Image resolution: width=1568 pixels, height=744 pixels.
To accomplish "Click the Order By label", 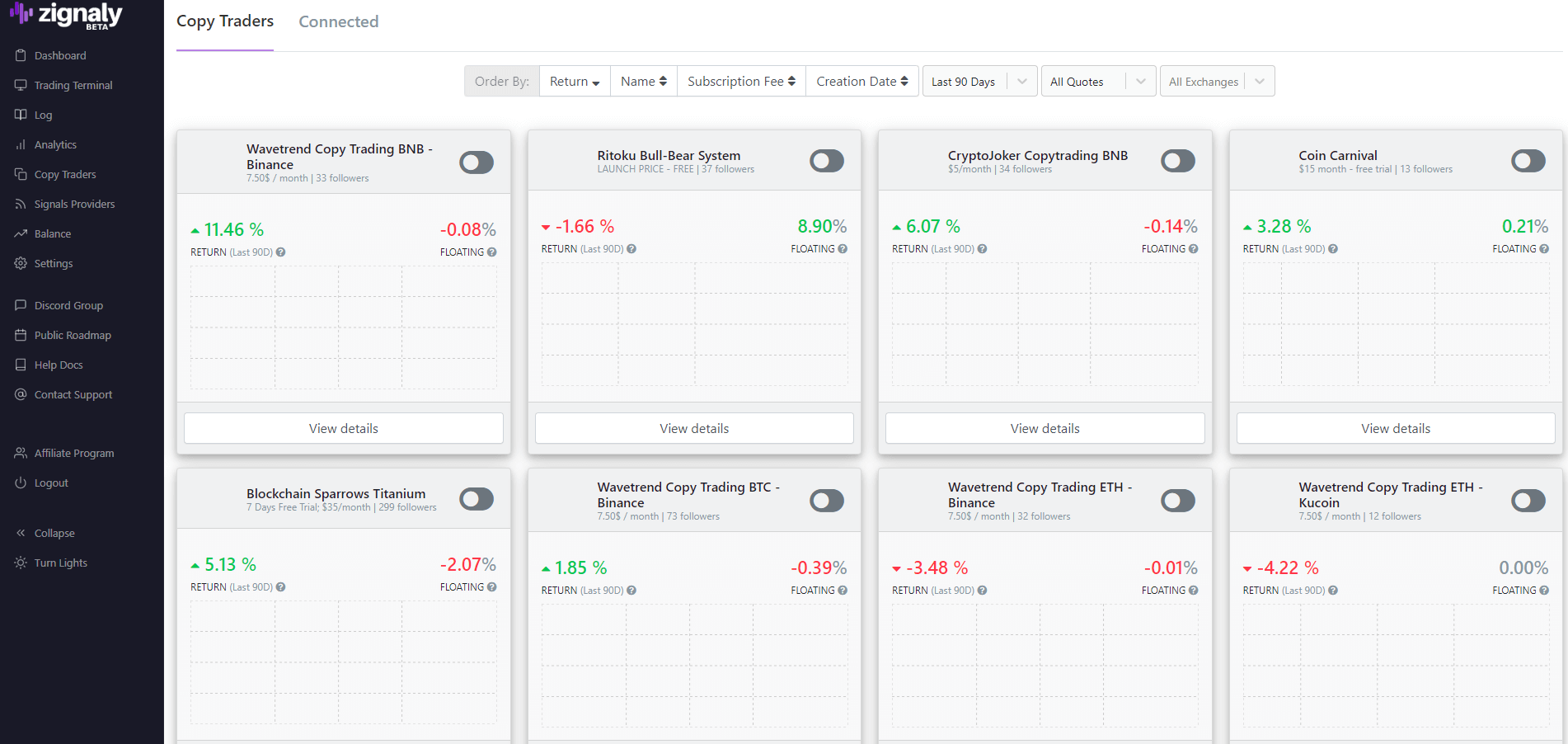I will [502, 82].
